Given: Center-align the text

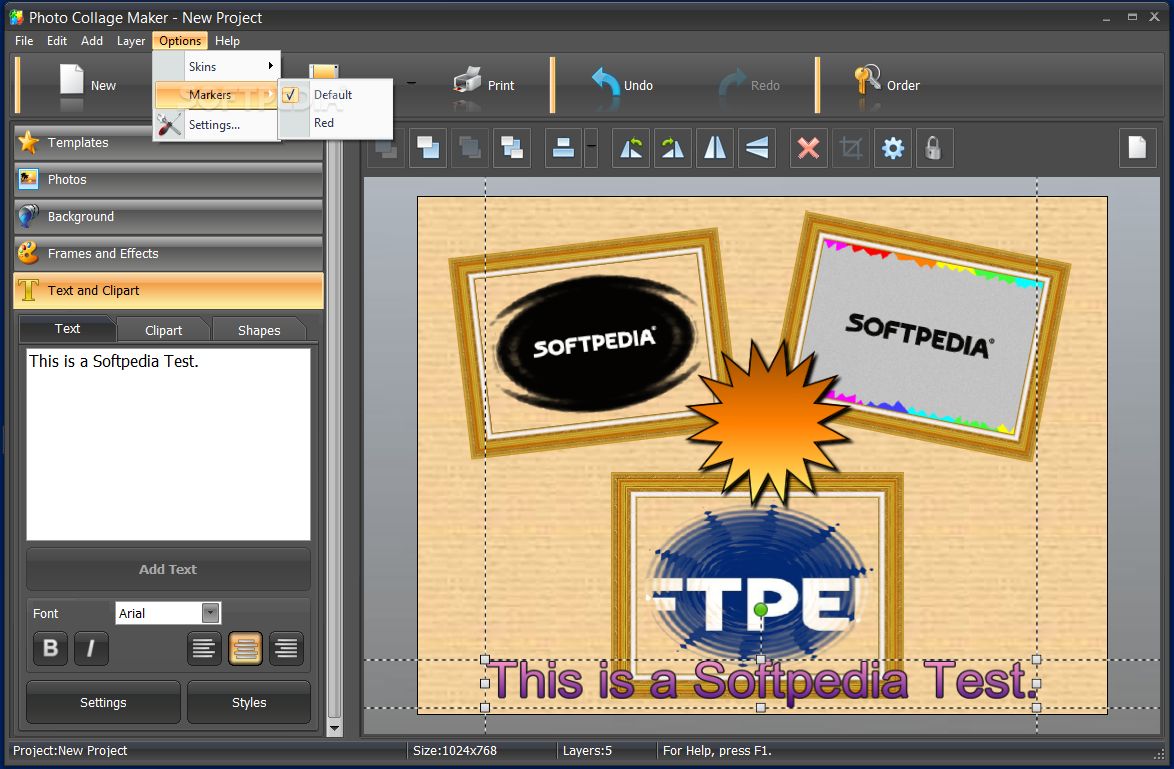Looking at the screenshot, I should 245,648.
